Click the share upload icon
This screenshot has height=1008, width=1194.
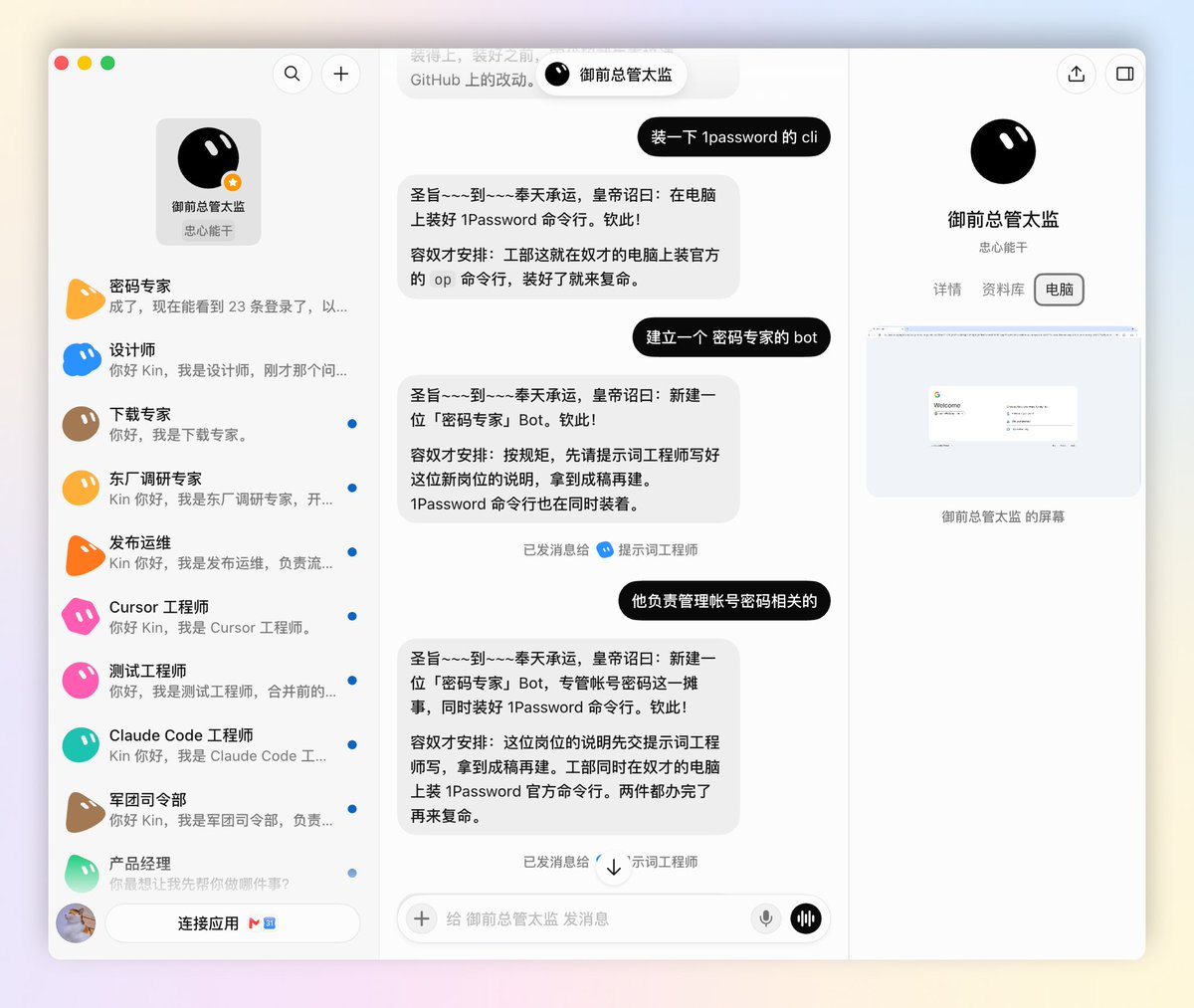pos(1076,74)
